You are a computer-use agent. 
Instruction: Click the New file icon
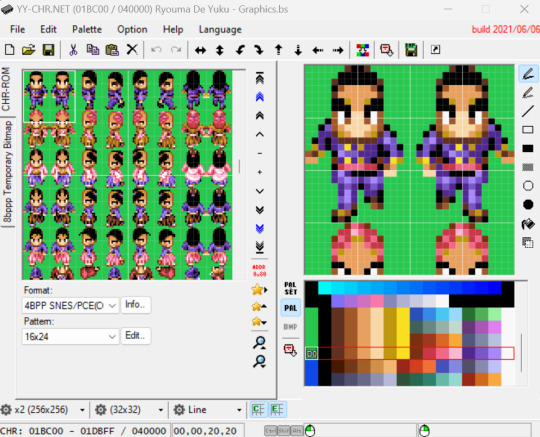coord(10,50)
